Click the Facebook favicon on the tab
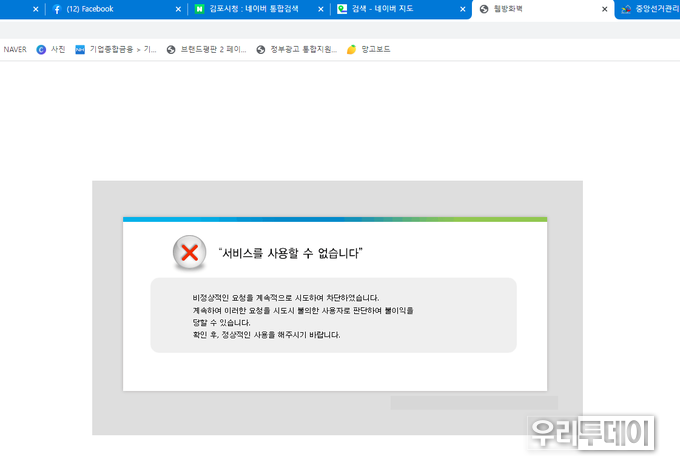Image resolution: width=680 pixels, height=471 pixels. point(57,9)
